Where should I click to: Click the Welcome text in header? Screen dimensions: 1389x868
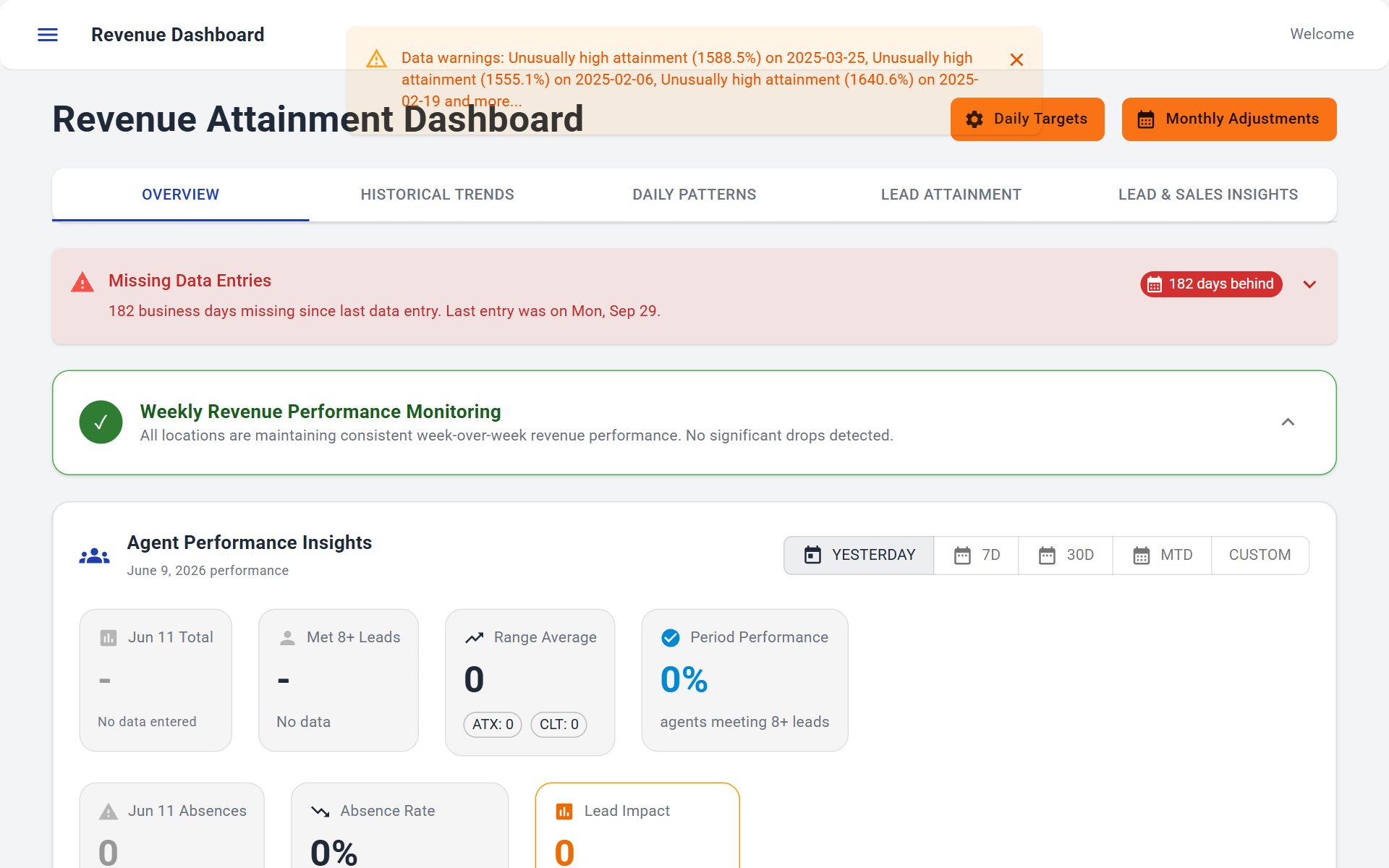tap(1322, 34)
